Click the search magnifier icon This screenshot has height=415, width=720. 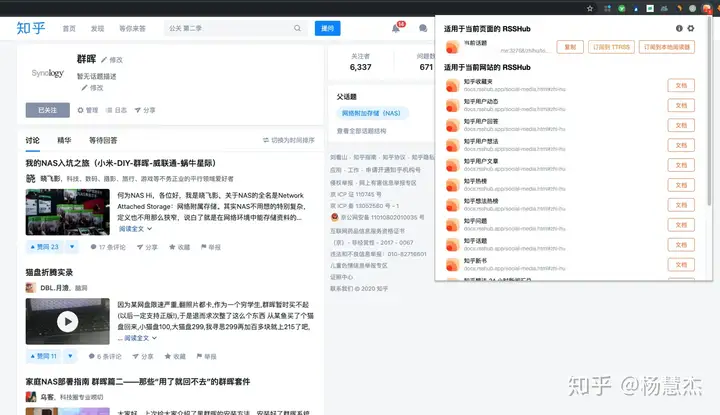[298, 28]
